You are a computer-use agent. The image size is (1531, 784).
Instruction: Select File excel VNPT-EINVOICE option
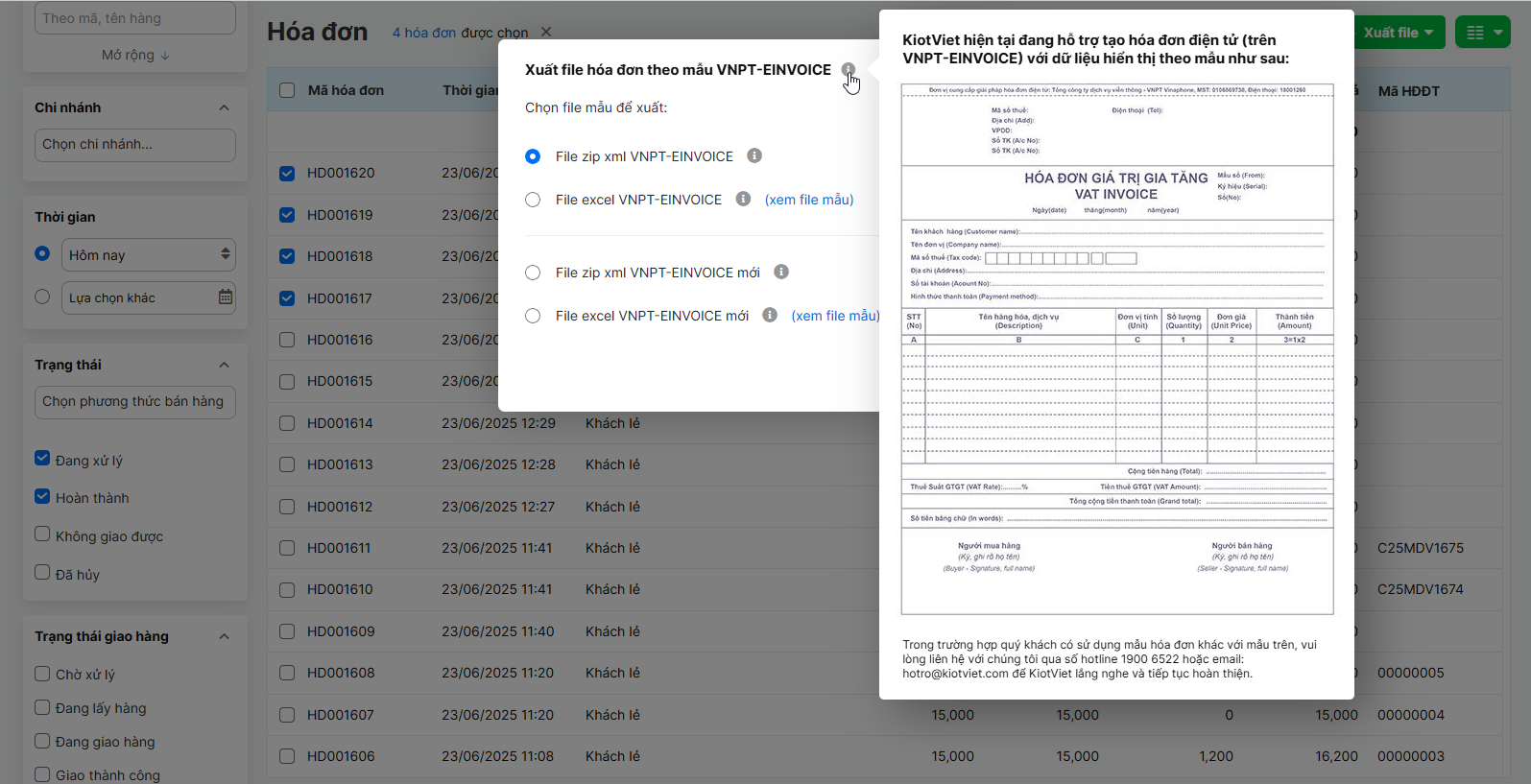pyautogui.click(x=533, y=200)
